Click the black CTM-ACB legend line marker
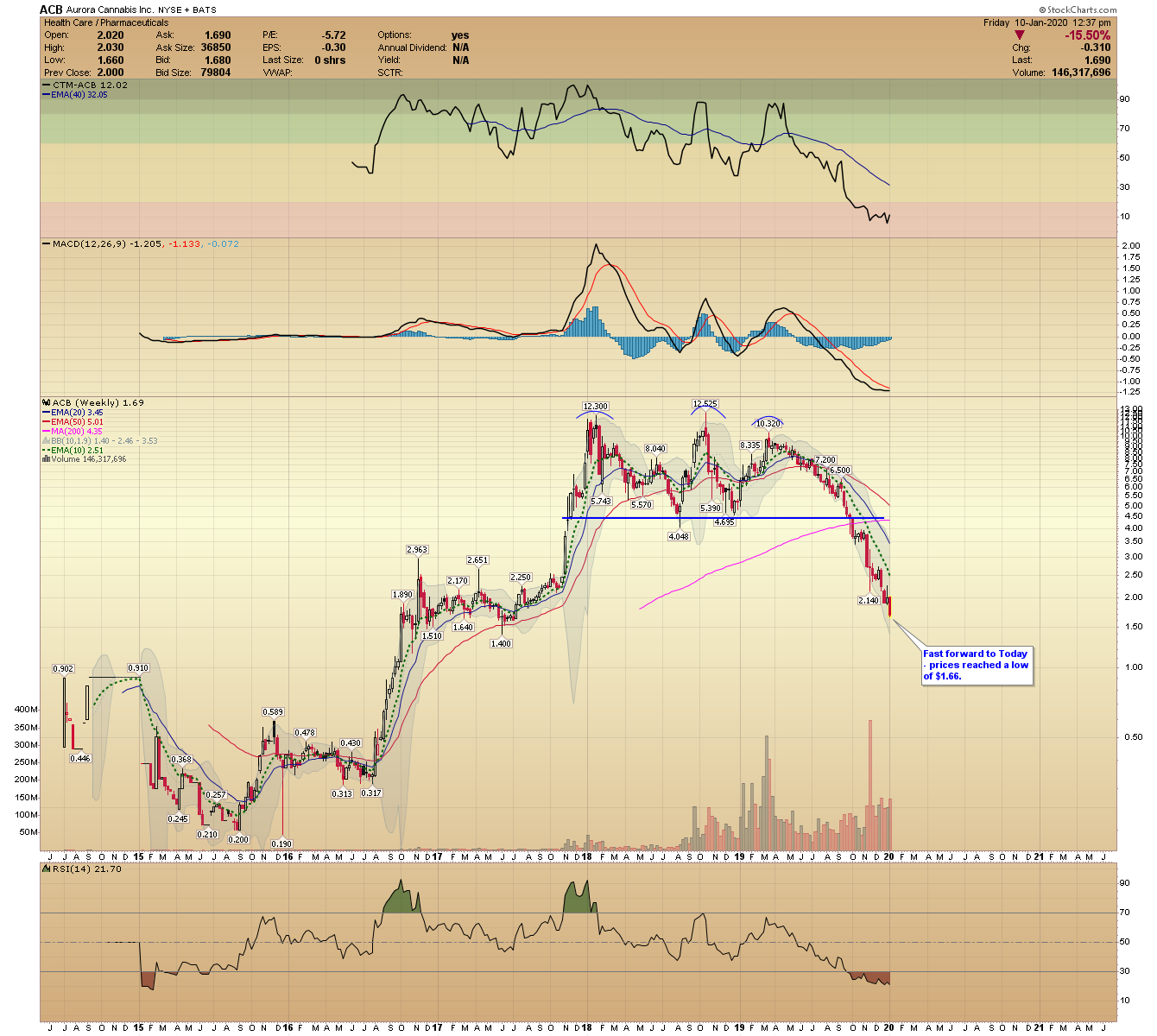1157x1036 pixels. (x=47, y=85)
